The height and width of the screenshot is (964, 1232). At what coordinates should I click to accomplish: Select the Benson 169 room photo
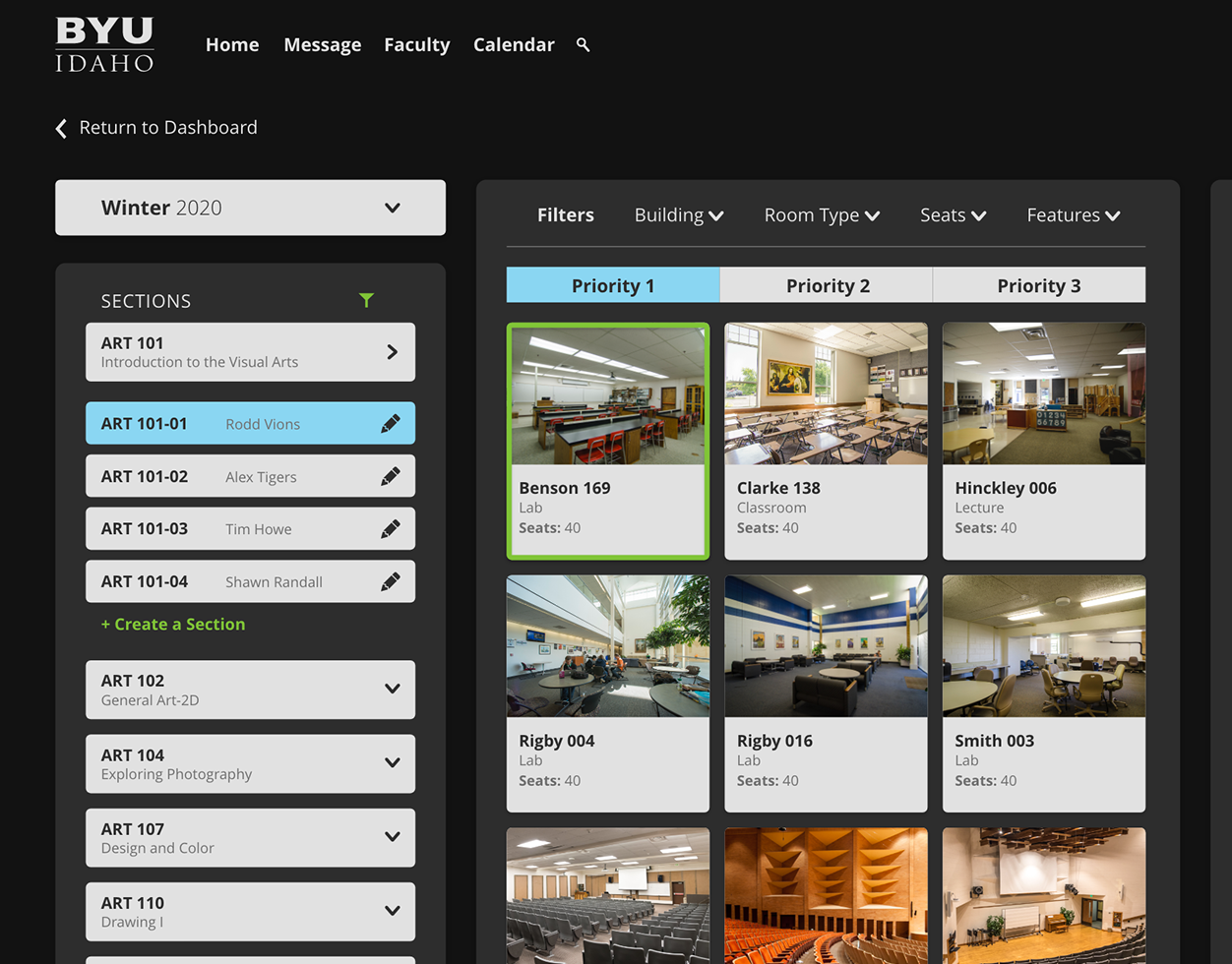coord(608,395)
